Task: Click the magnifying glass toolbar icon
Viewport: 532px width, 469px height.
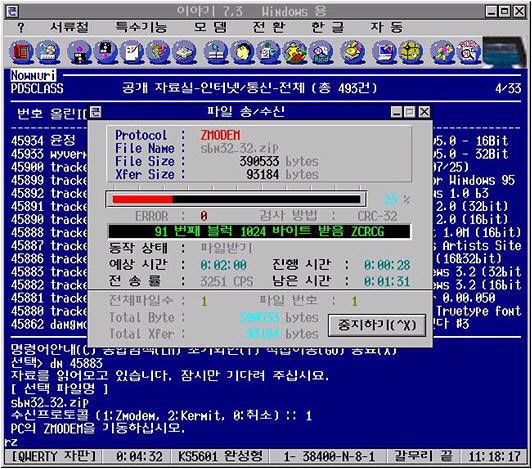Action: coord(468,52)
